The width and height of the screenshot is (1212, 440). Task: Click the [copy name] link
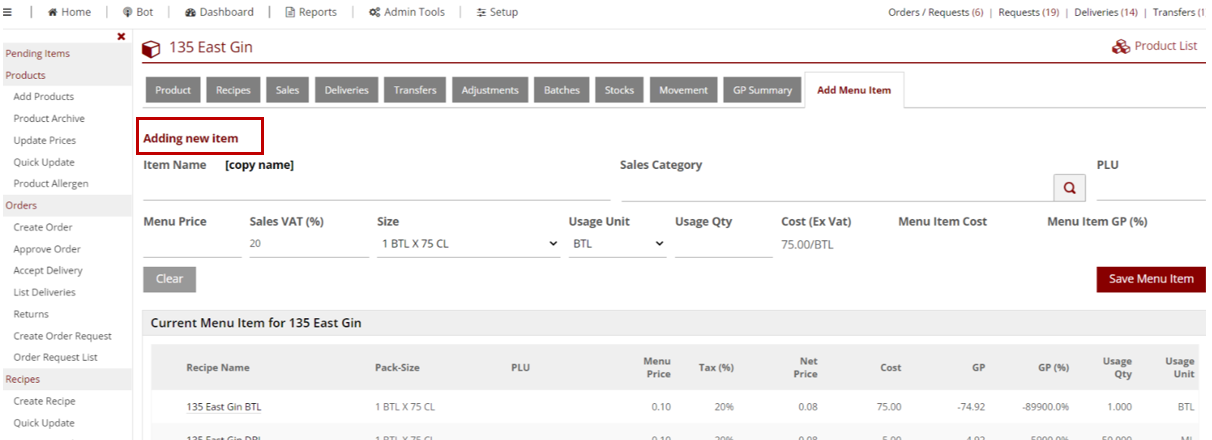(259, 165)
